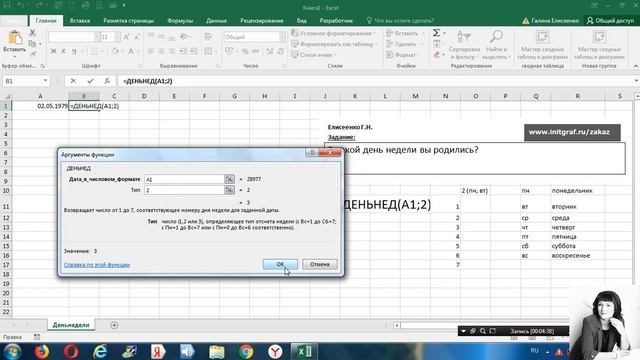Select the Деньнедели sheet tab
This screenshot has height=360, width=640.
click(71, 325)
